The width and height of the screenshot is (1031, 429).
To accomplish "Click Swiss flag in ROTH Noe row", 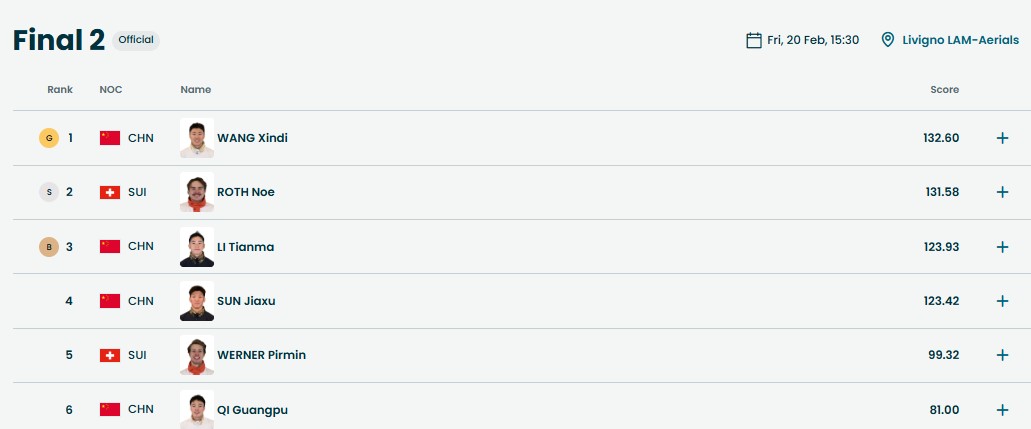I will pyautogui.click(x=110, y=192).
